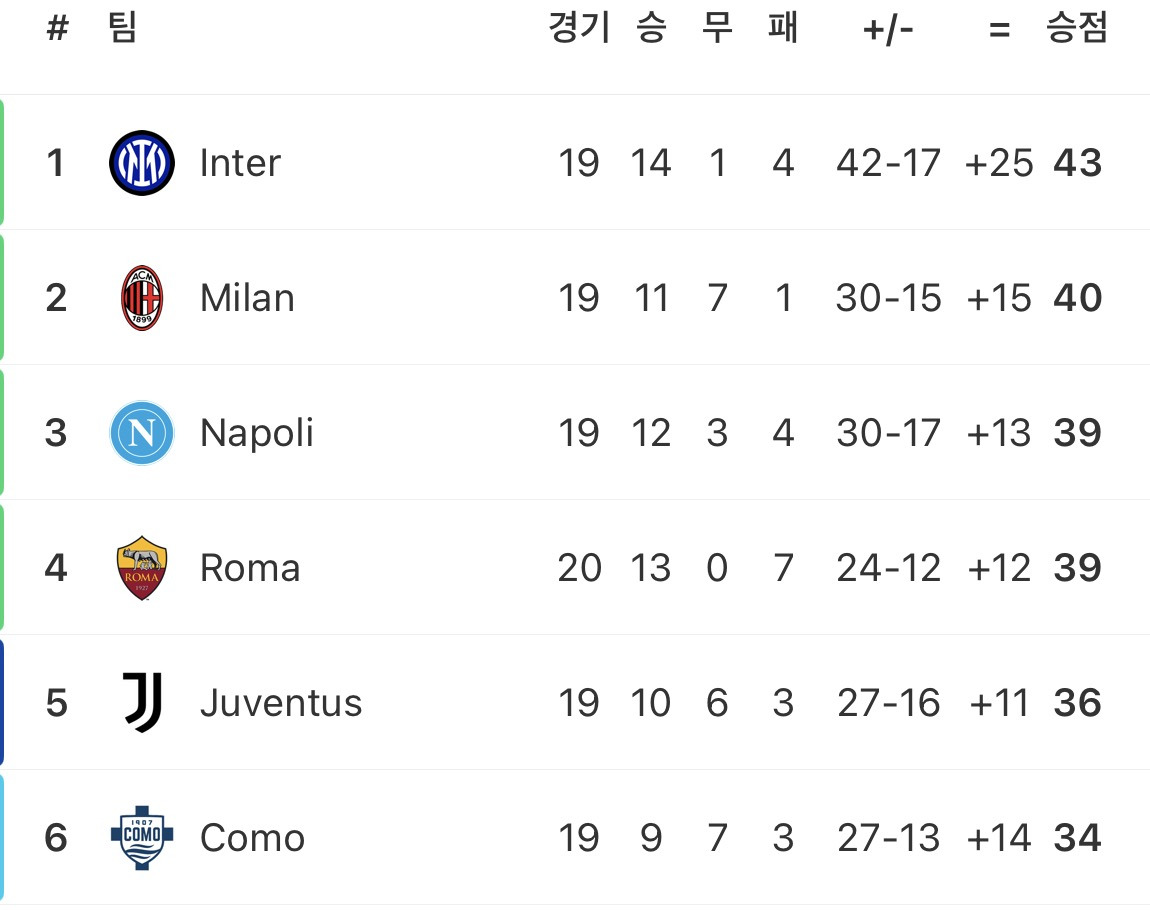Select the Roma team name

tap(250, 568)
